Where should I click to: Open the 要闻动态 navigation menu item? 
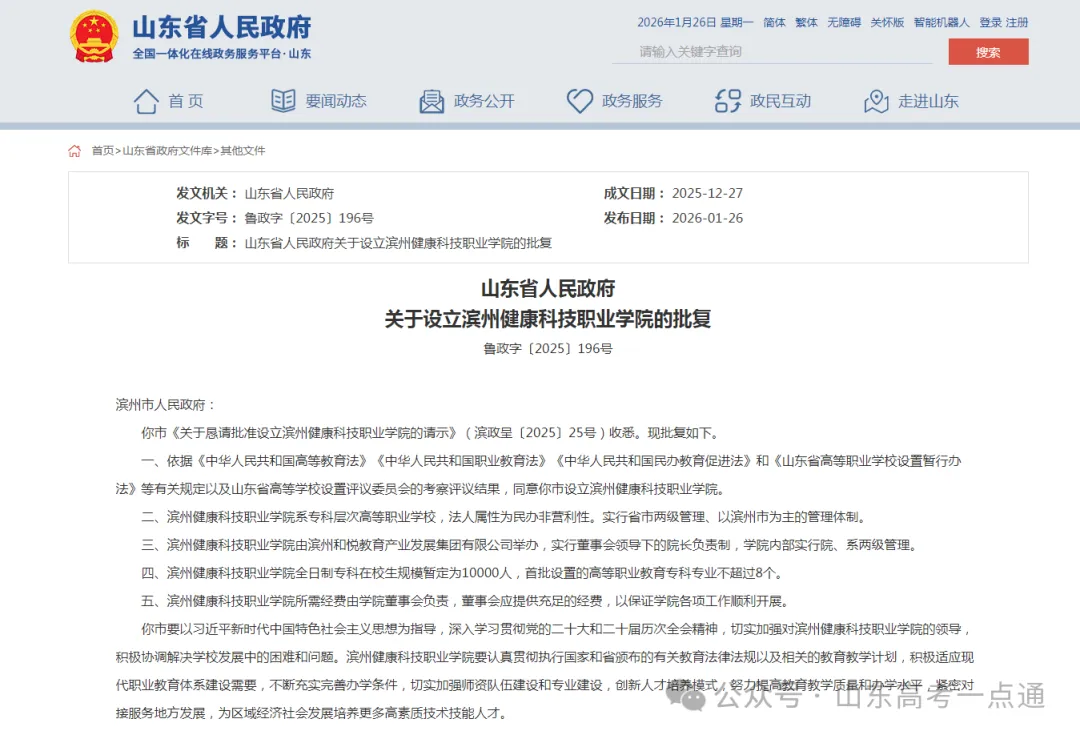point(336,101)
